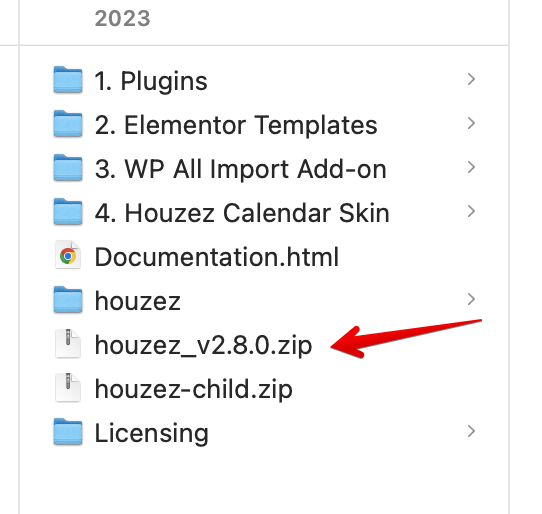542x514 pixels.
Task: Click the zip icon for houzez-child.zip
Action: 68,387
